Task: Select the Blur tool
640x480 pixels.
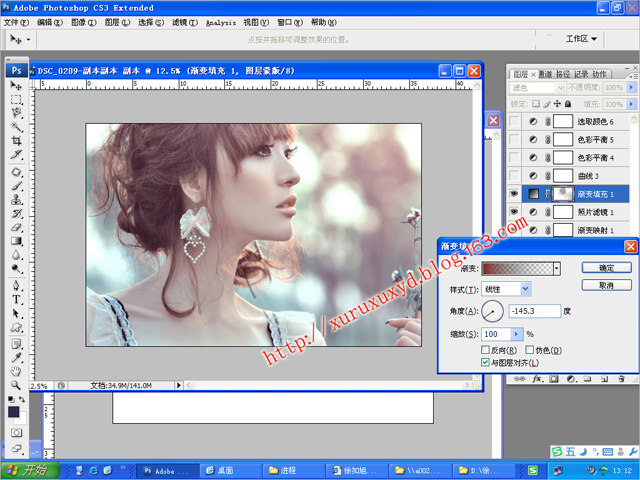Action: tap(16, 255)
